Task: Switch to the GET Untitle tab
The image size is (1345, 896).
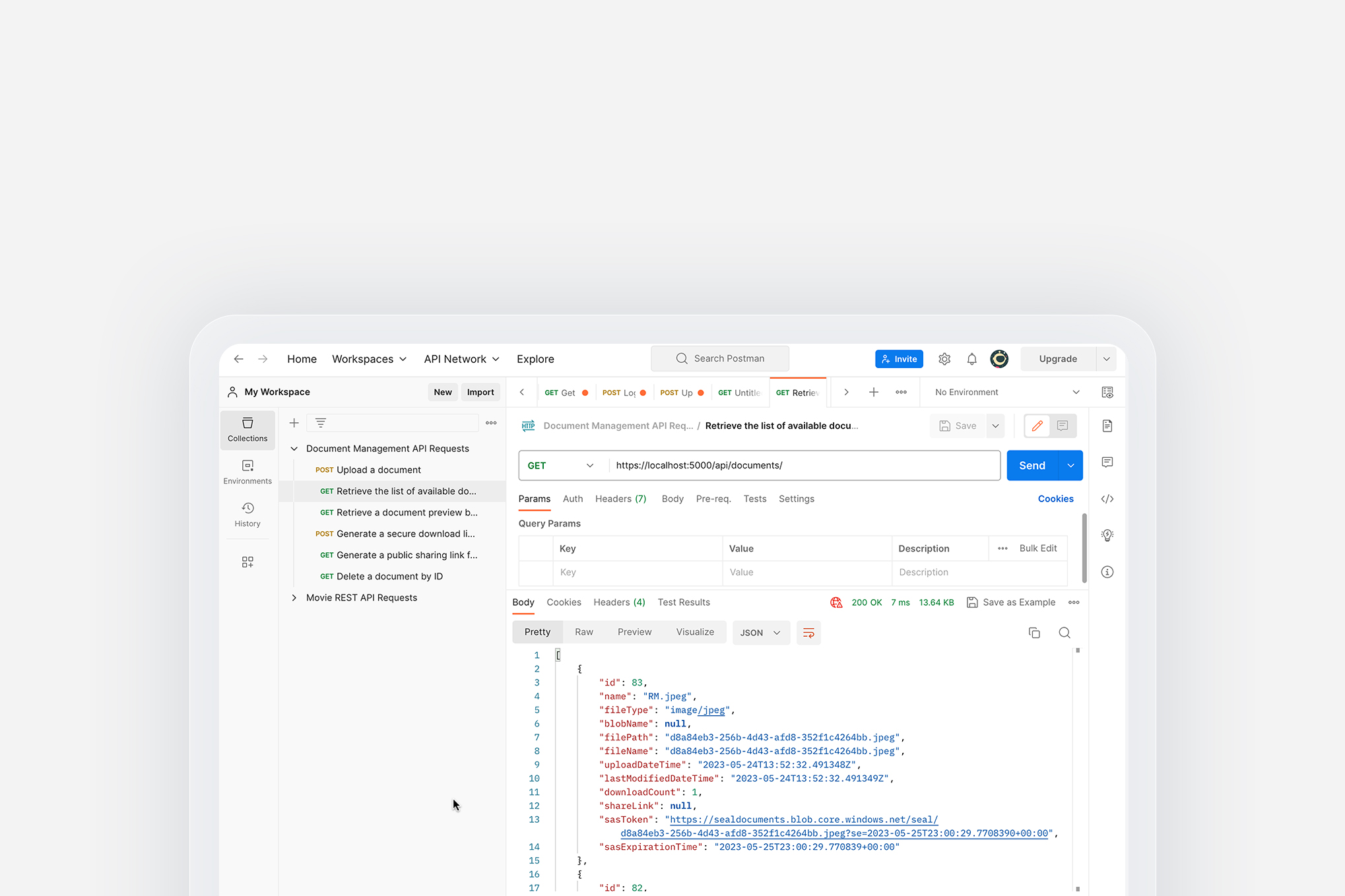Action: pyautogui.click(x=739, y=393)
